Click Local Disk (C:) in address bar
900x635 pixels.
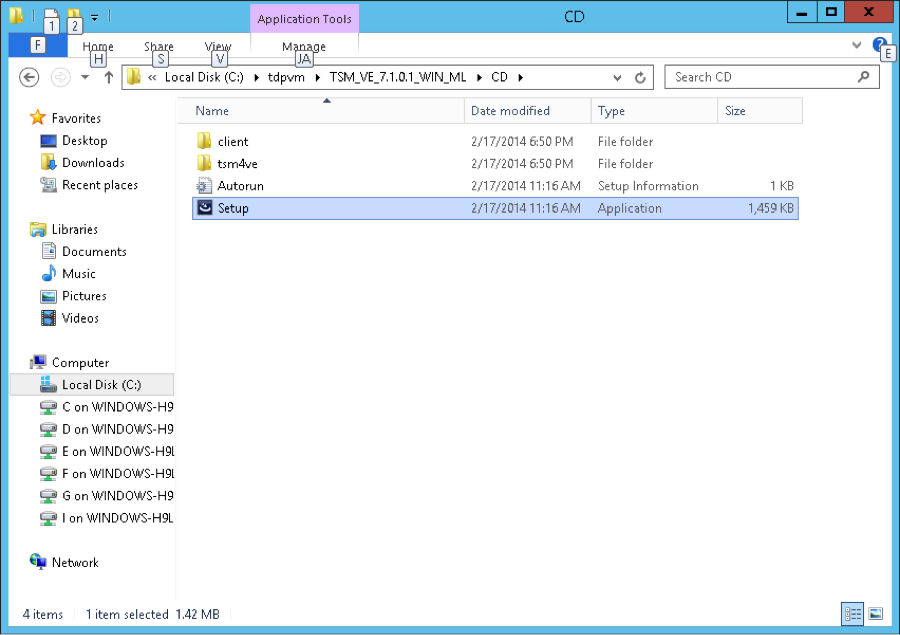point(204,77)
